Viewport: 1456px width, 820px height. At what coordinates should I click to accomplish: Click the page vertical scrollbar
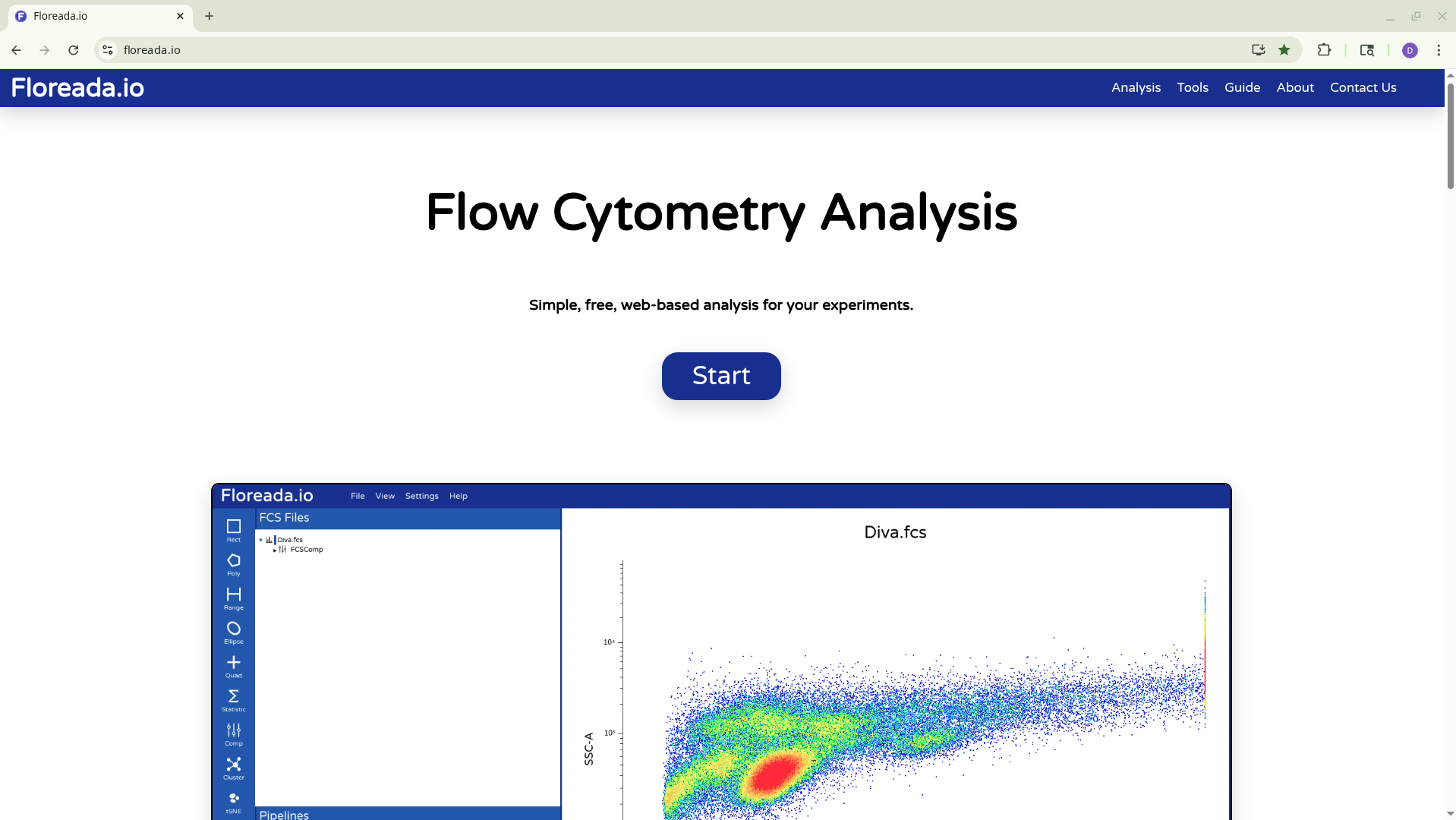coord(1449,137)
